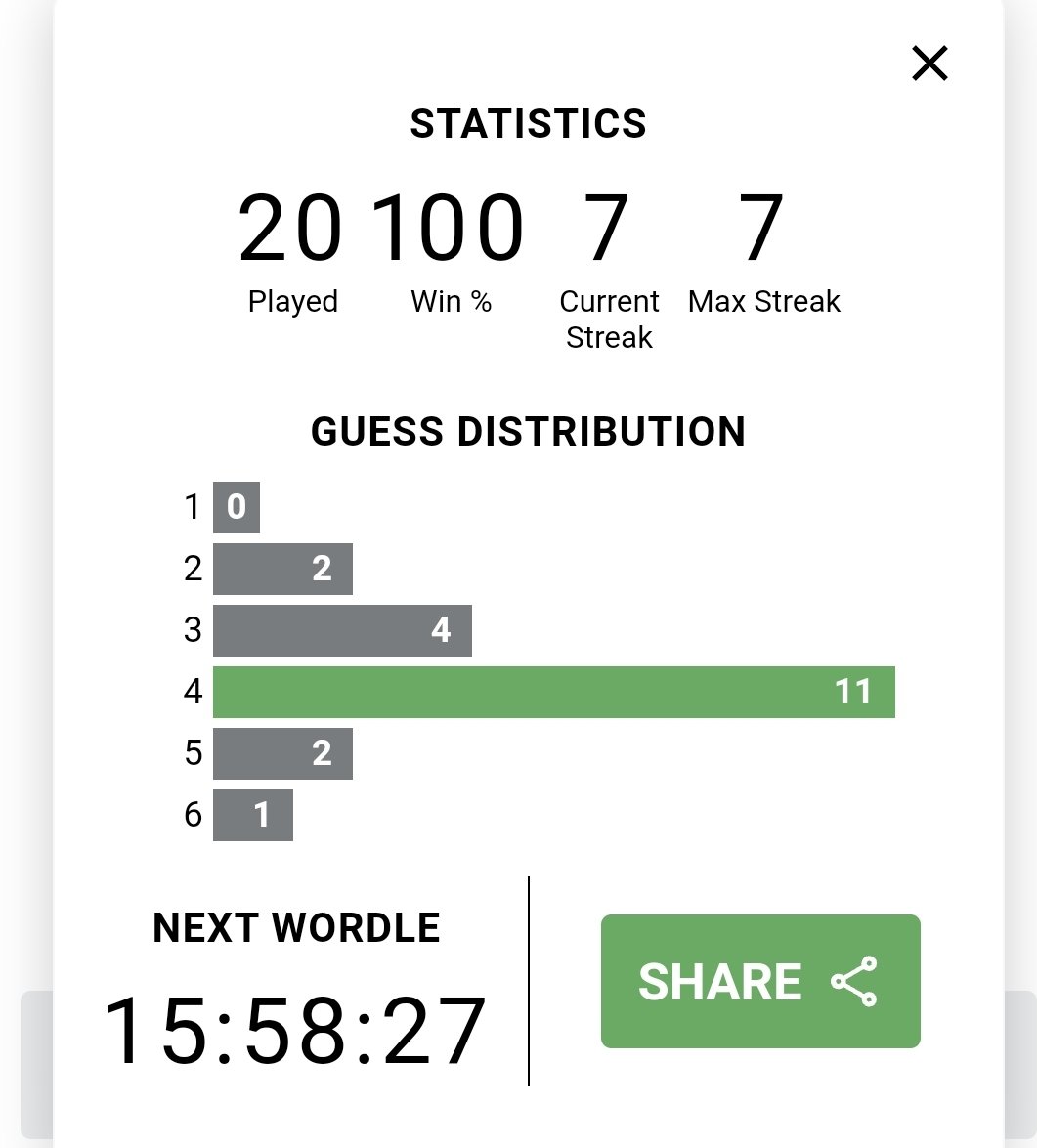The width and height of the screenshot is (1037, 1148).
Task: Select the green bar showing 11 guesses
Action: point(553,692)
